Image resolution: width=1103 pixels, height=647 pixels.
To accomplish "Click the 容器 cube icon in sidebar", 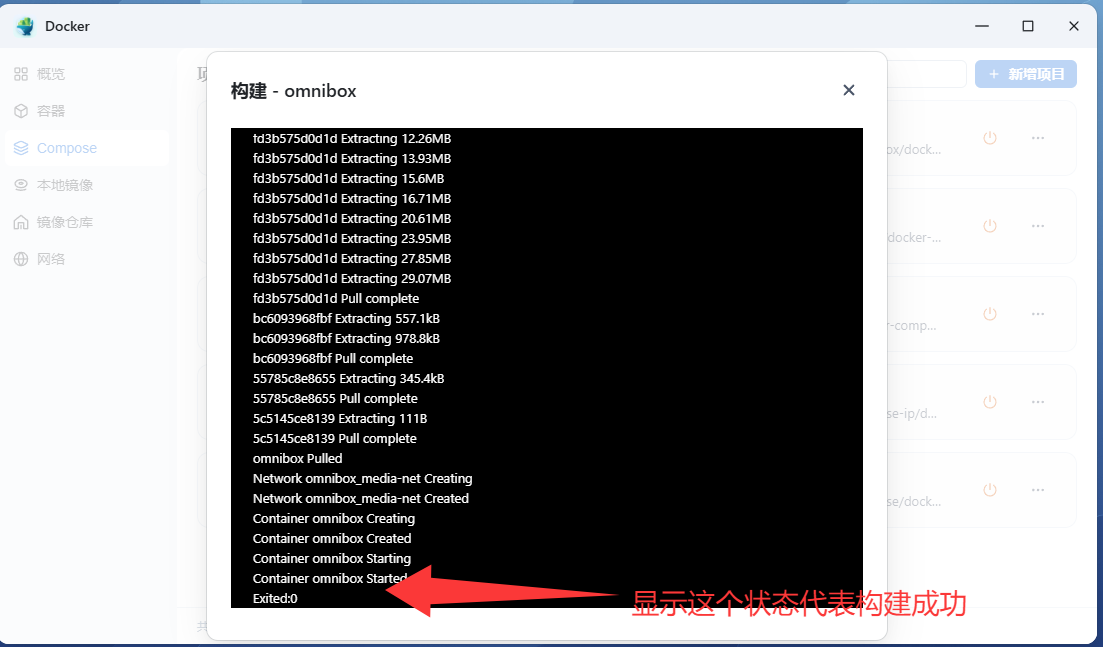I will click(21, 111).
